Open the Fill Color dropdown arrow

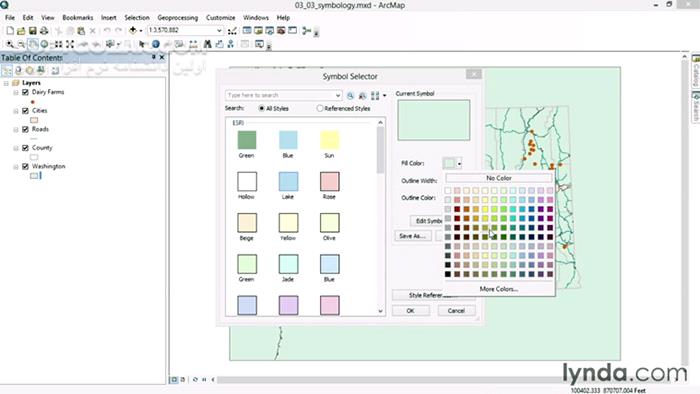click(x=459, y=163)
